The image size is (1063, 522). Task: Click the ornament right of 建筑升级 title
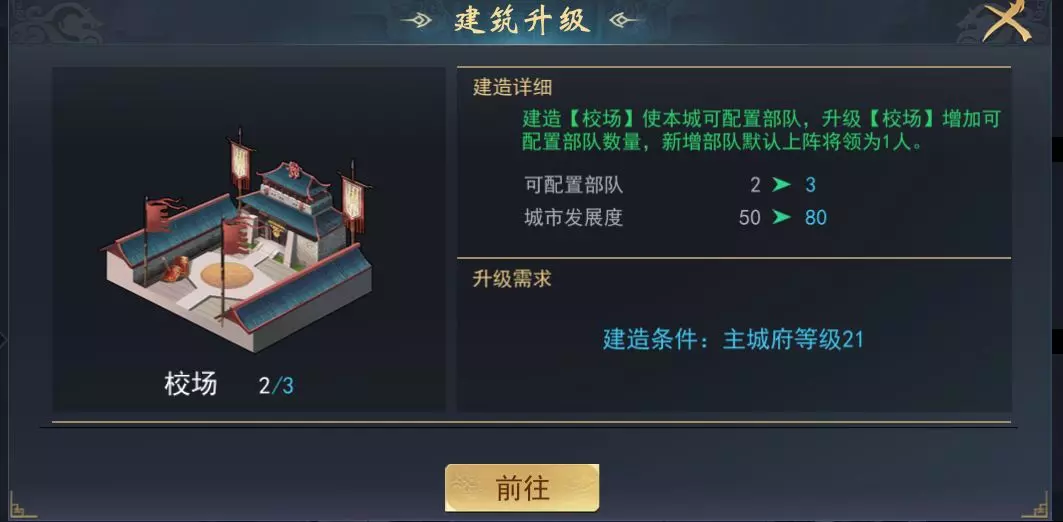pos(625,20)
